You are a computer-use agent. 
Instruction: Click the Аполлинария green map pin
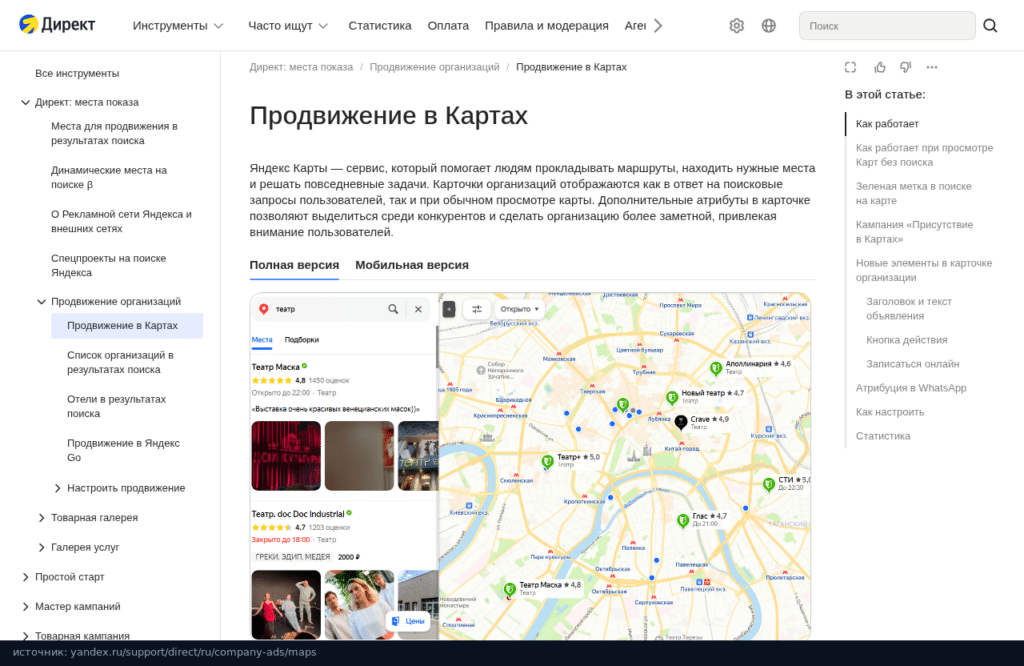pyautogui.click(x=716, y=368)
